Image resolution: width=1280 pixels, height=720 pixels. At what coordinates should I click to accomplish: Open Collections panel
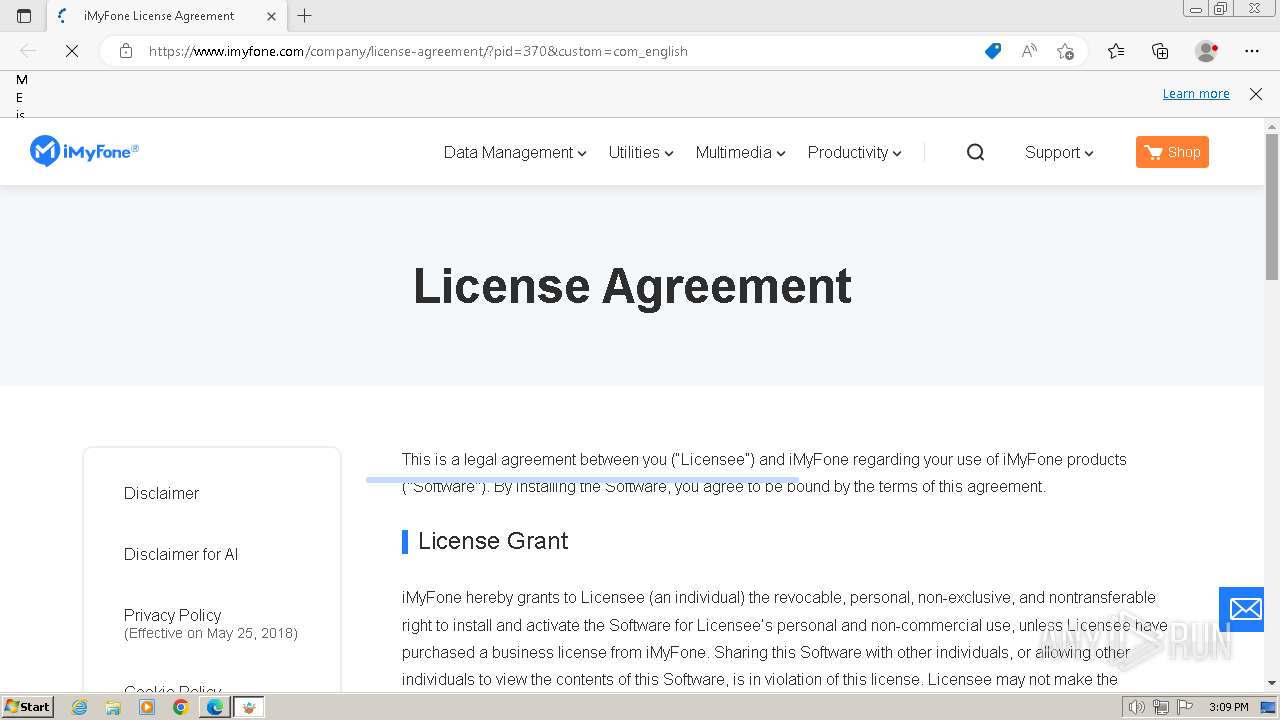(1160, 51)
